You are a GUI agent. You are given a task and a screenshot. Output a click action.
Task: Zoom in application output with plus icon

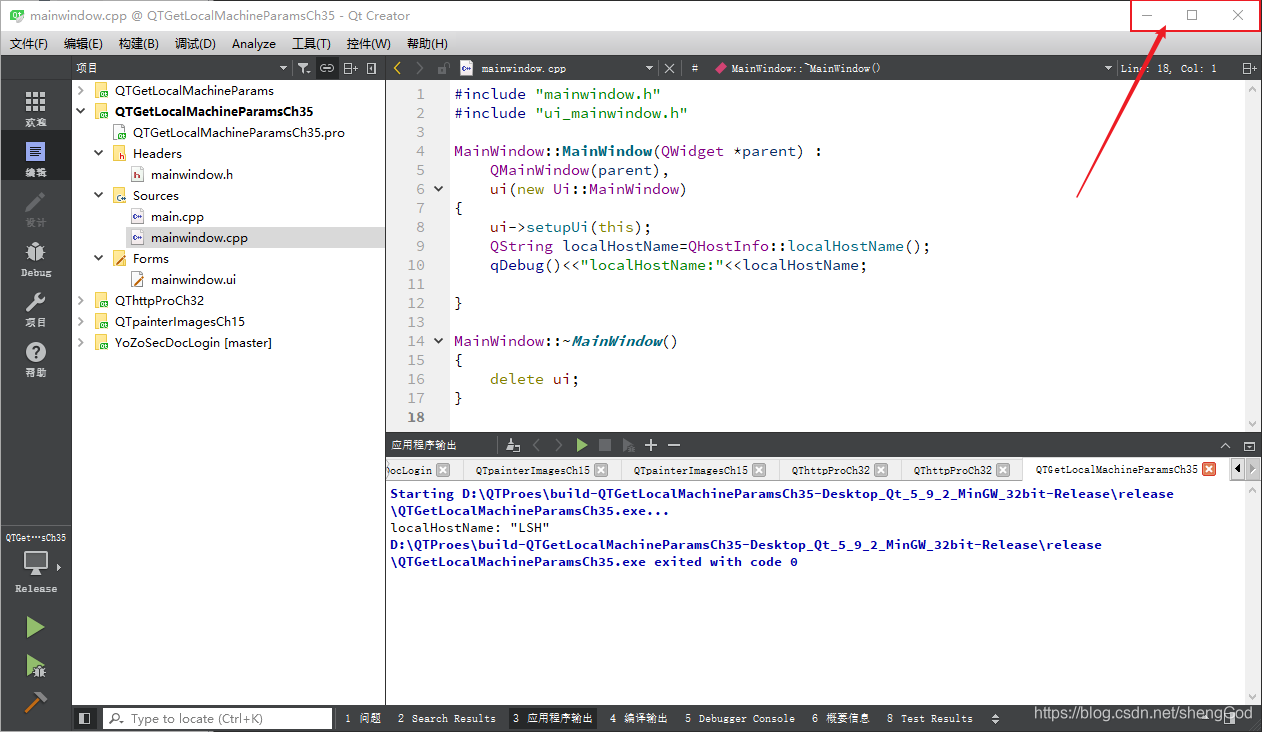pos(651,445)
